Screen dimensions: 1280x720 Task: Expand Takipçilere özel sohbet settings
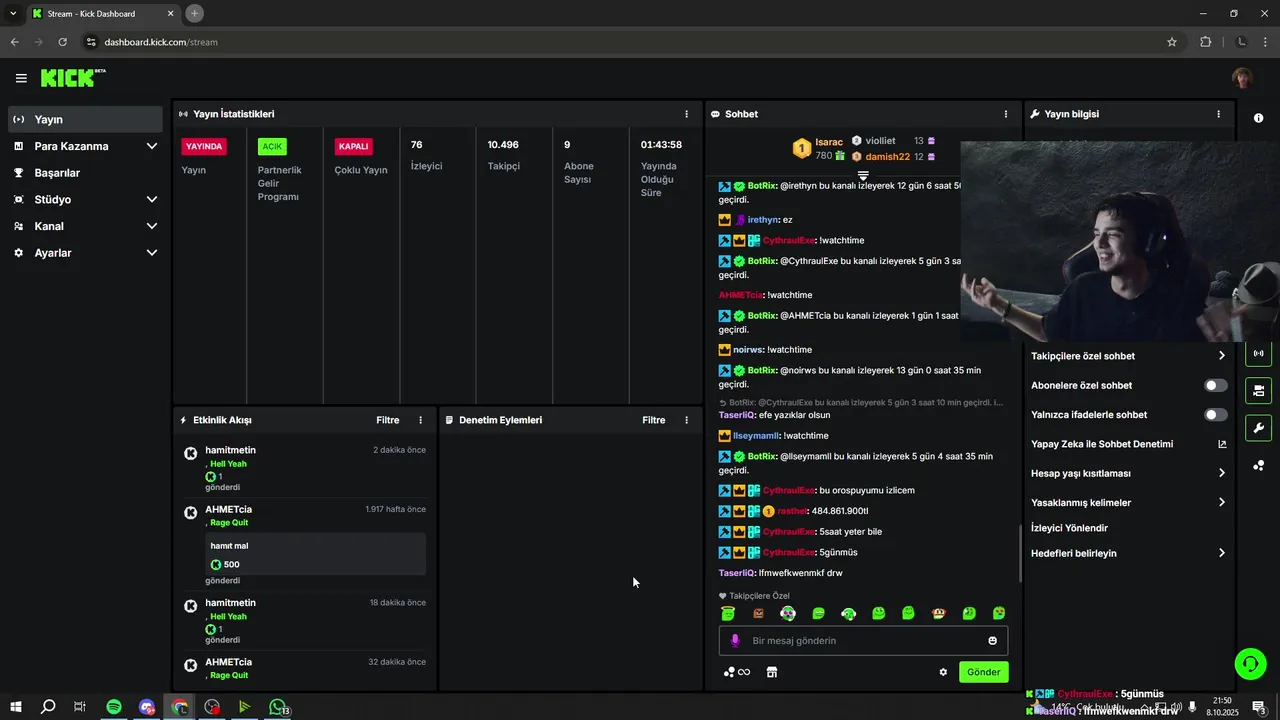pos(1128,356)
